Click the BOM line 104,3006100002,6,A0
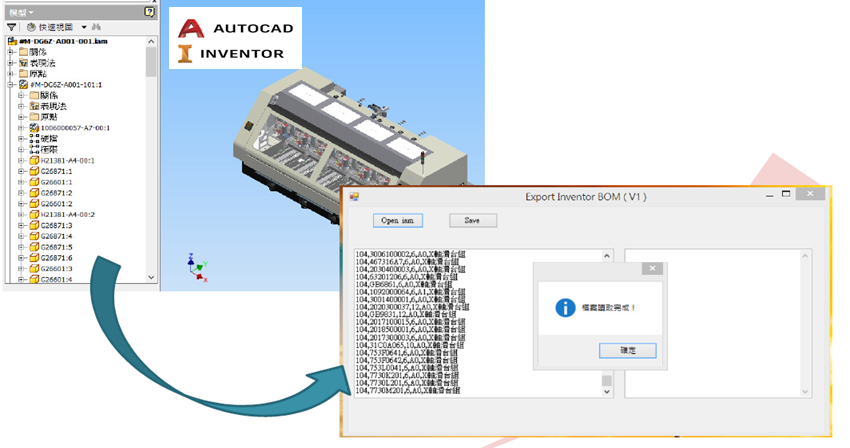The height and width of the screenshot is (448, 850). tap(410, 254)
